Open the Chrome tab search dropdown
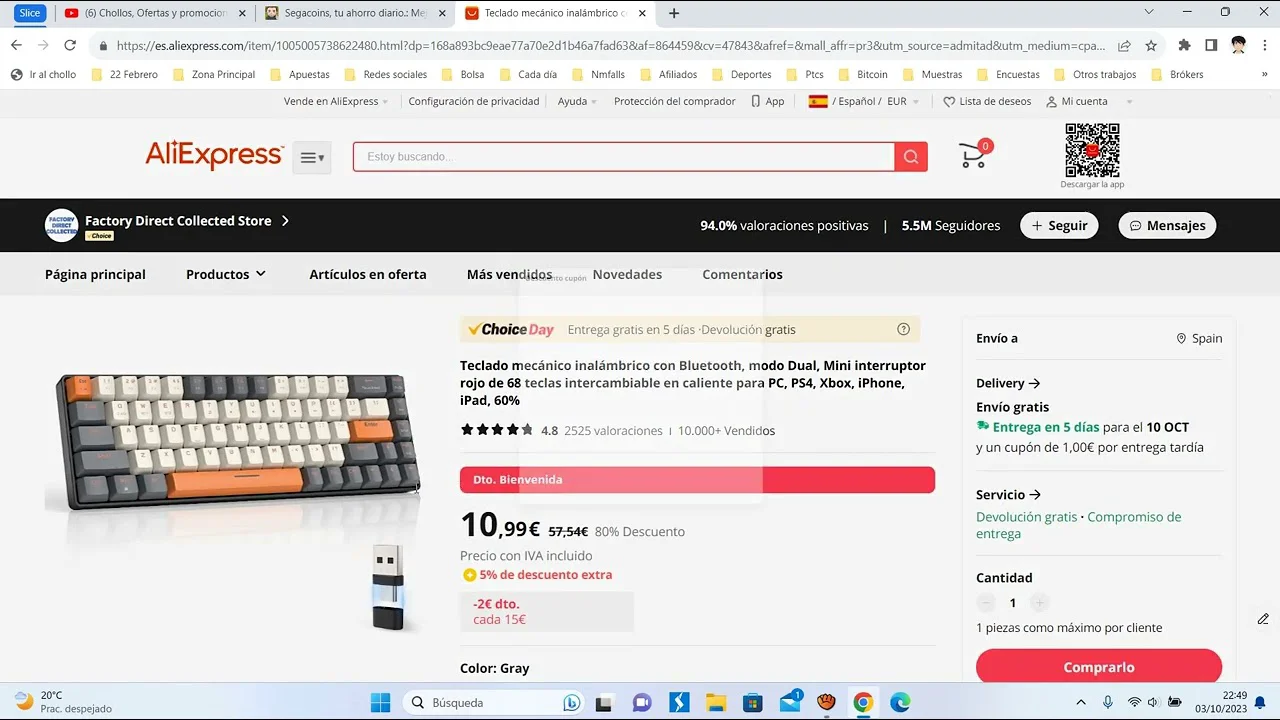 (1149, 12)
